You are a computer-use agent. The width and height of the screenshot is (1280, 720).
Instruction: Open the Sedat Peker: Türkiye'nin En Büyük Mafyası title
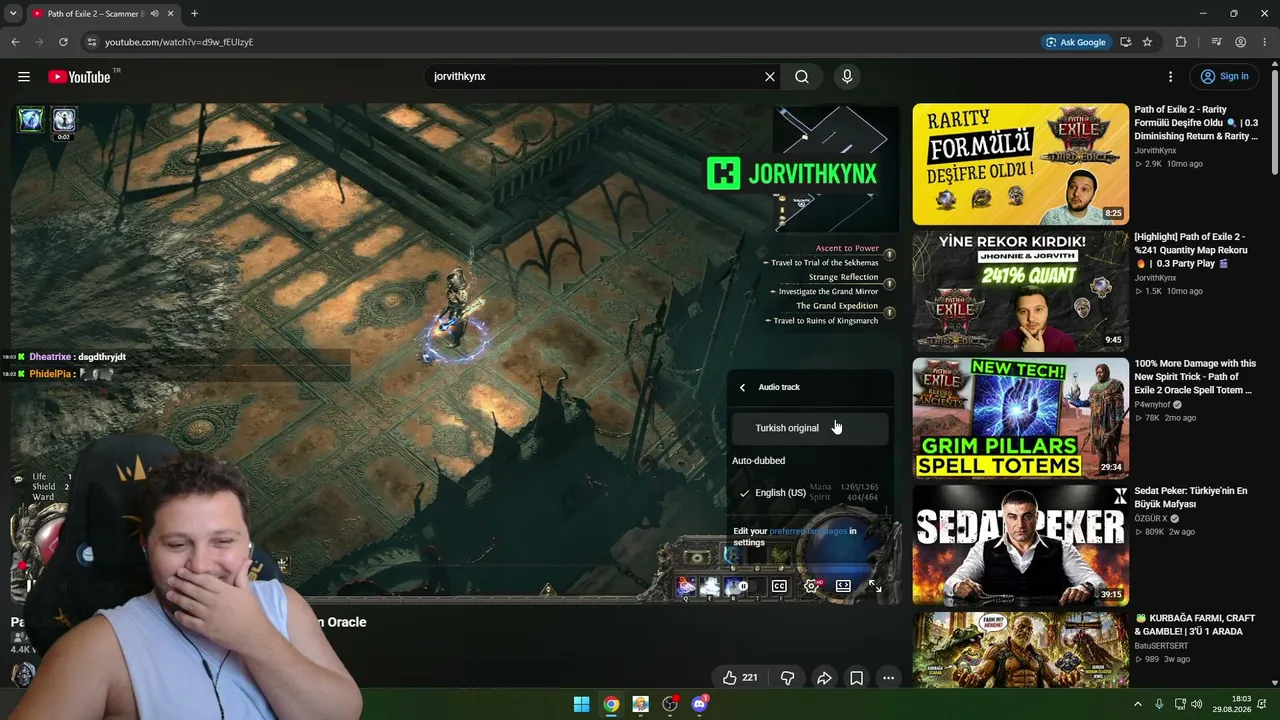1191,498
